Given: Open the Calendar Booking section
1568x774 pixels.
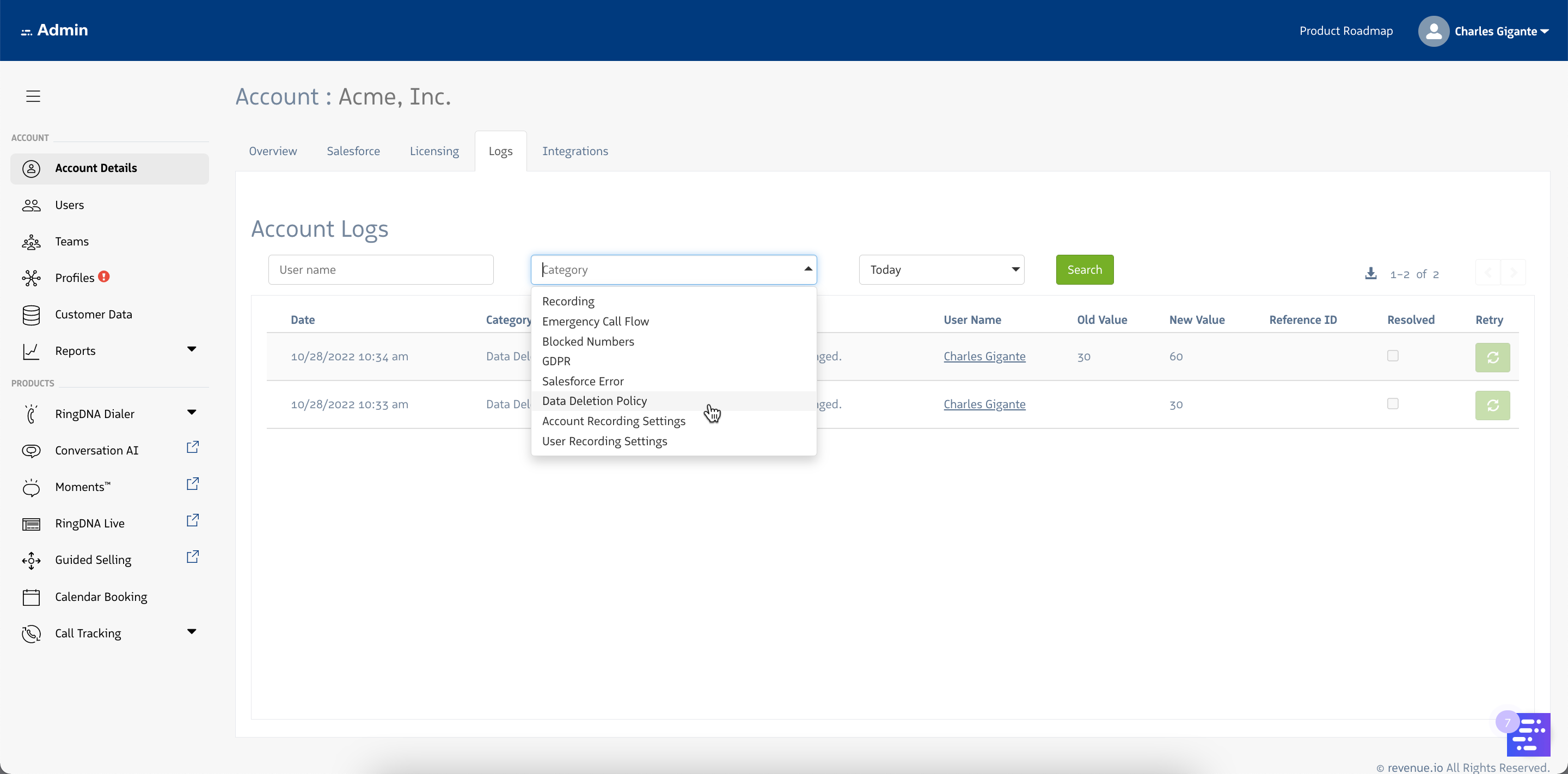Looking at the screenshot, I should (100, 597).
